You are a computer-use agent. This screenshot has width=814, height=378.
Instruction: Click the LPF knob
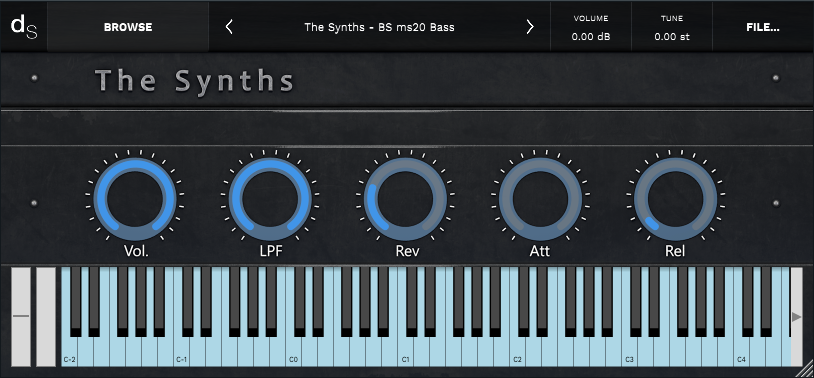point(270,199)
